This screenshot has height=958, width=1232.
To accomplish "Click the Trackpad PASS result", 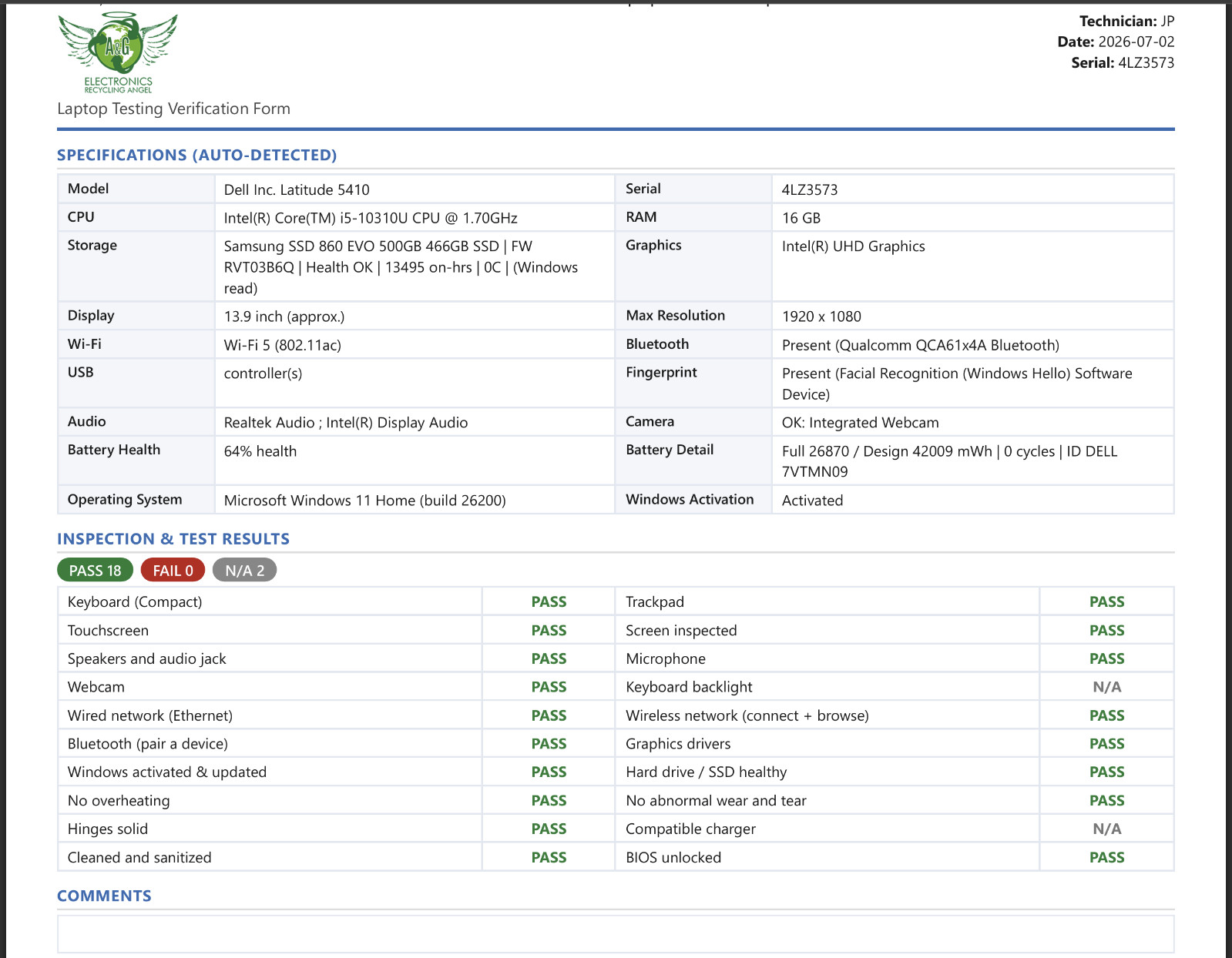I will (1106, 602).
